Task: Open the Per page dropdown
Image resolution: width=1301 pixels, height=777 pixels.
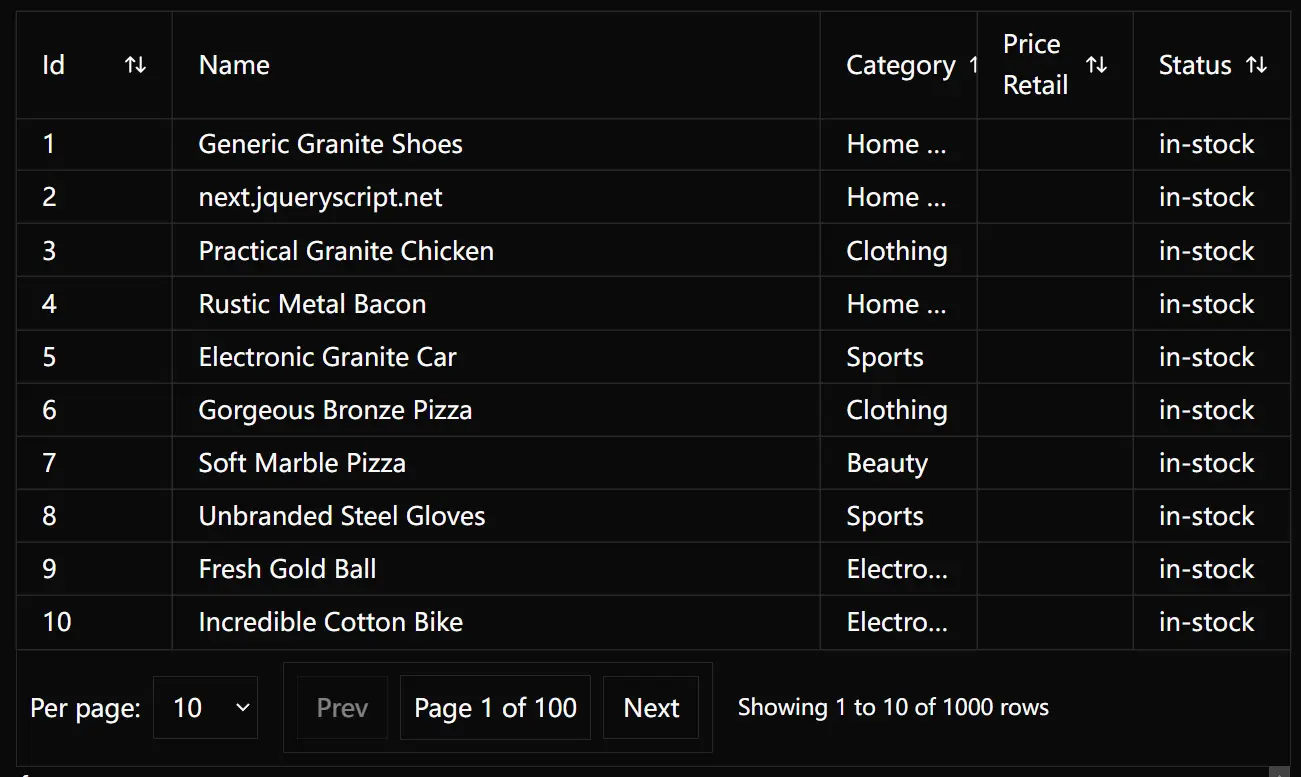Action: [205, 708]
